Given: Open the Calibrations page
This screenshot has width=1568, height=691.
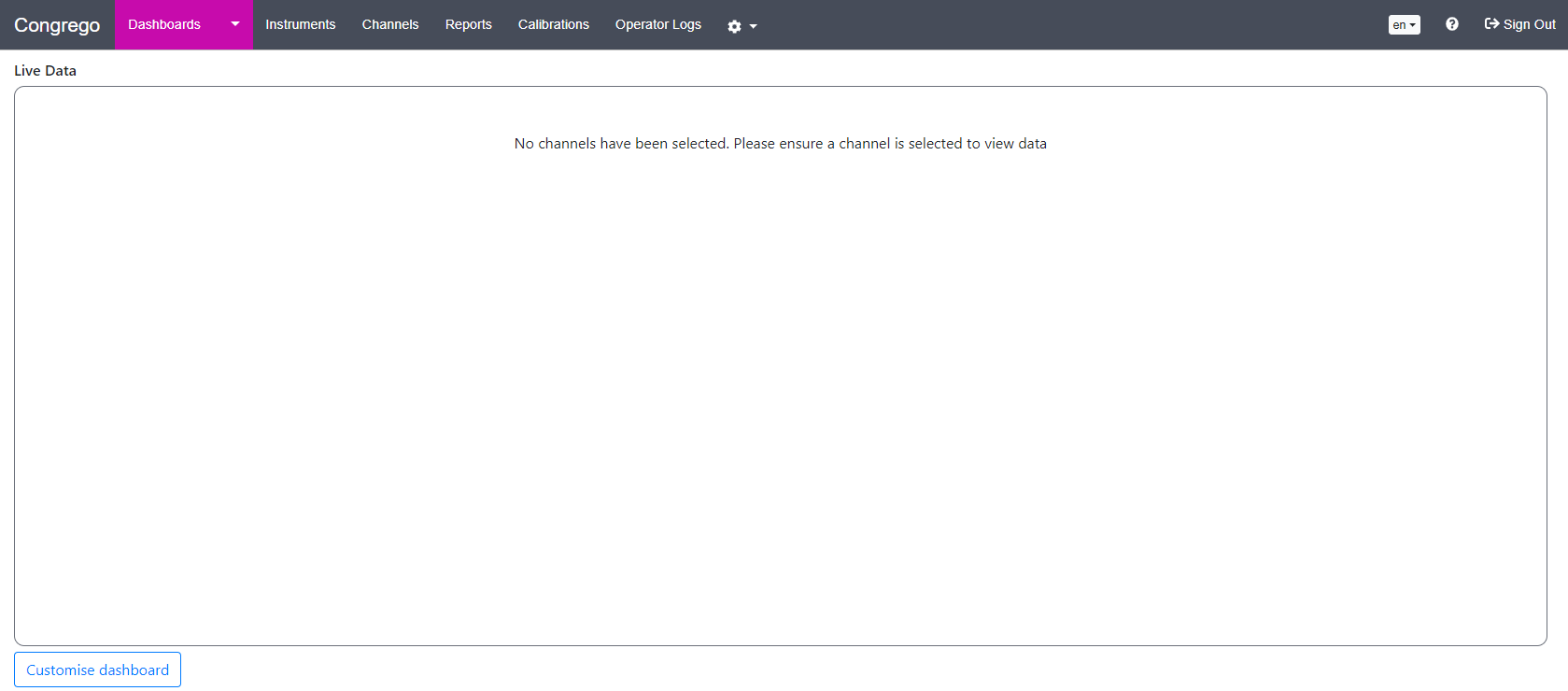Looking at the screenshot, I should 554,24.
